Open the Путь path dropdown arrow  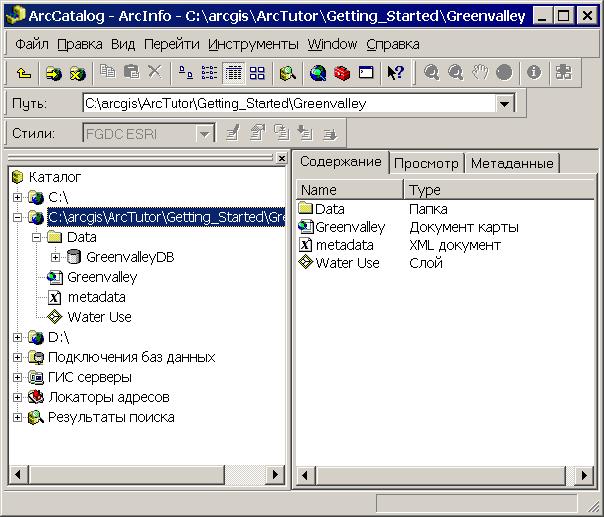tap(505, 104)
